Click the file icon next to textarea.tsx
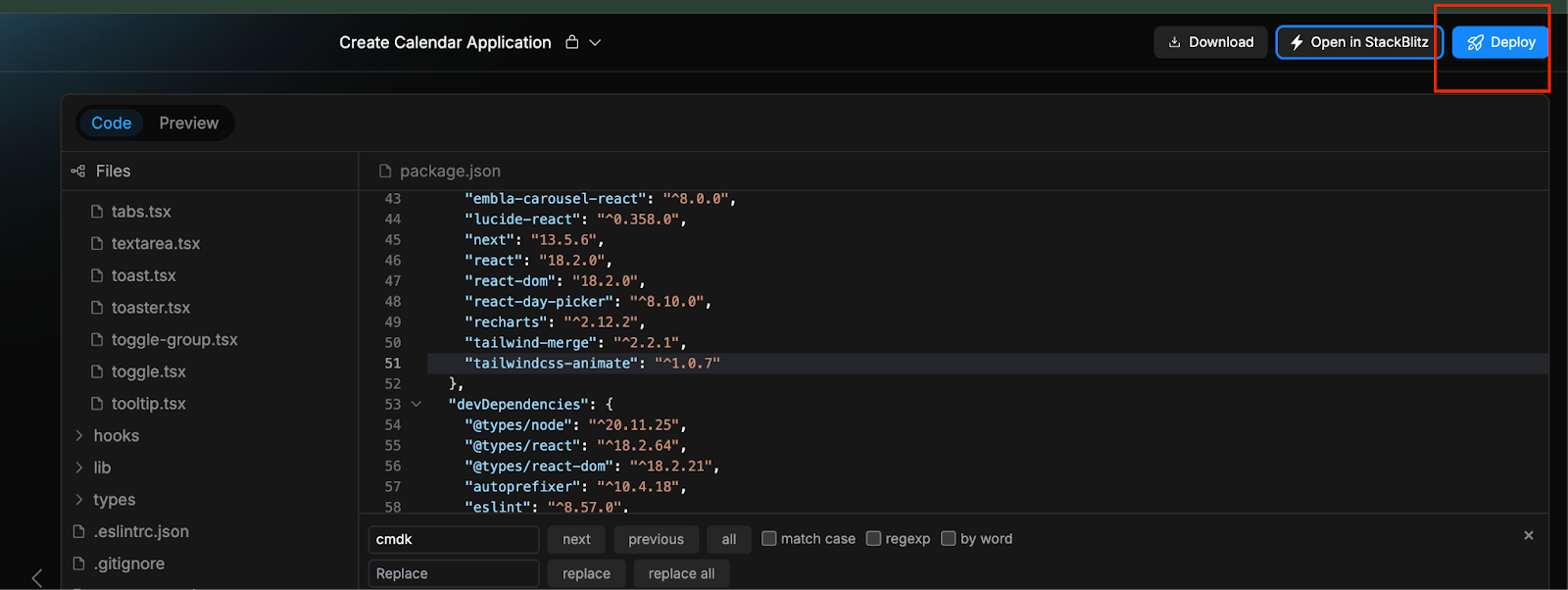 coord(97,243)
